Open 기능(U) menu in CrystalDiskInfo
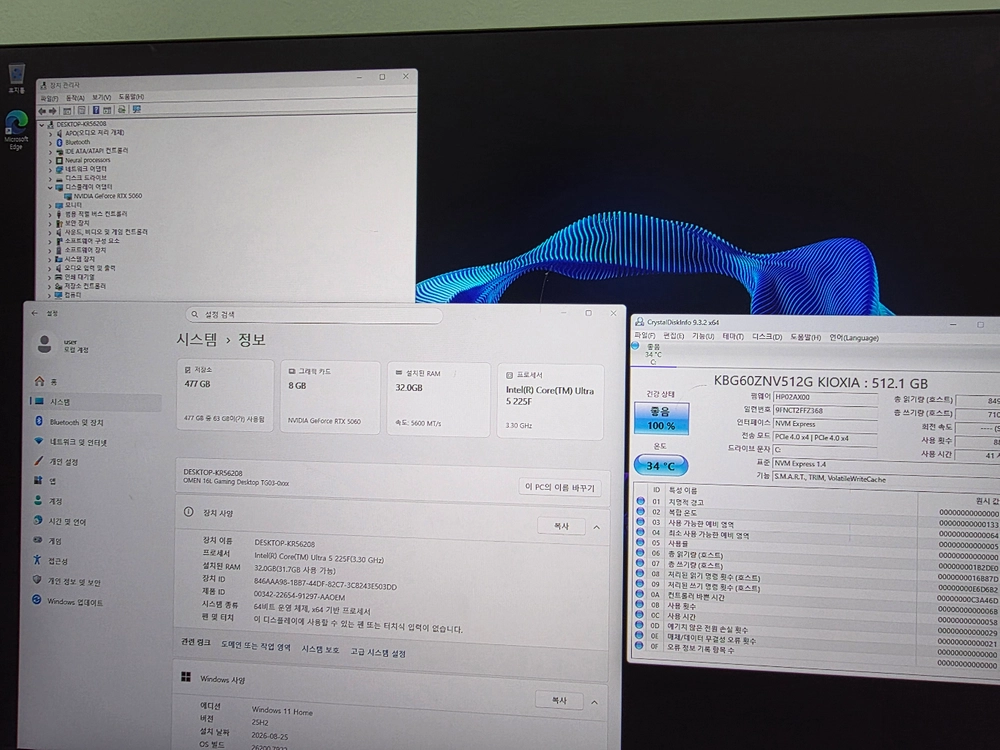Screen dimensions: 1000x750 coord(703,336)
